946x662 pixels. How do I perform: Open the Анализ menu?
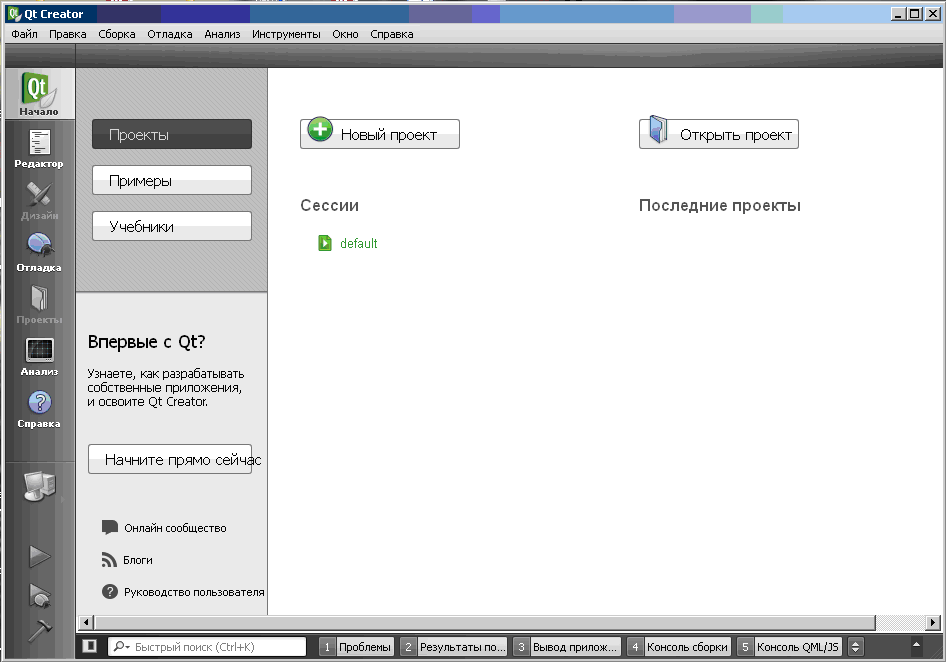(222, 34)
